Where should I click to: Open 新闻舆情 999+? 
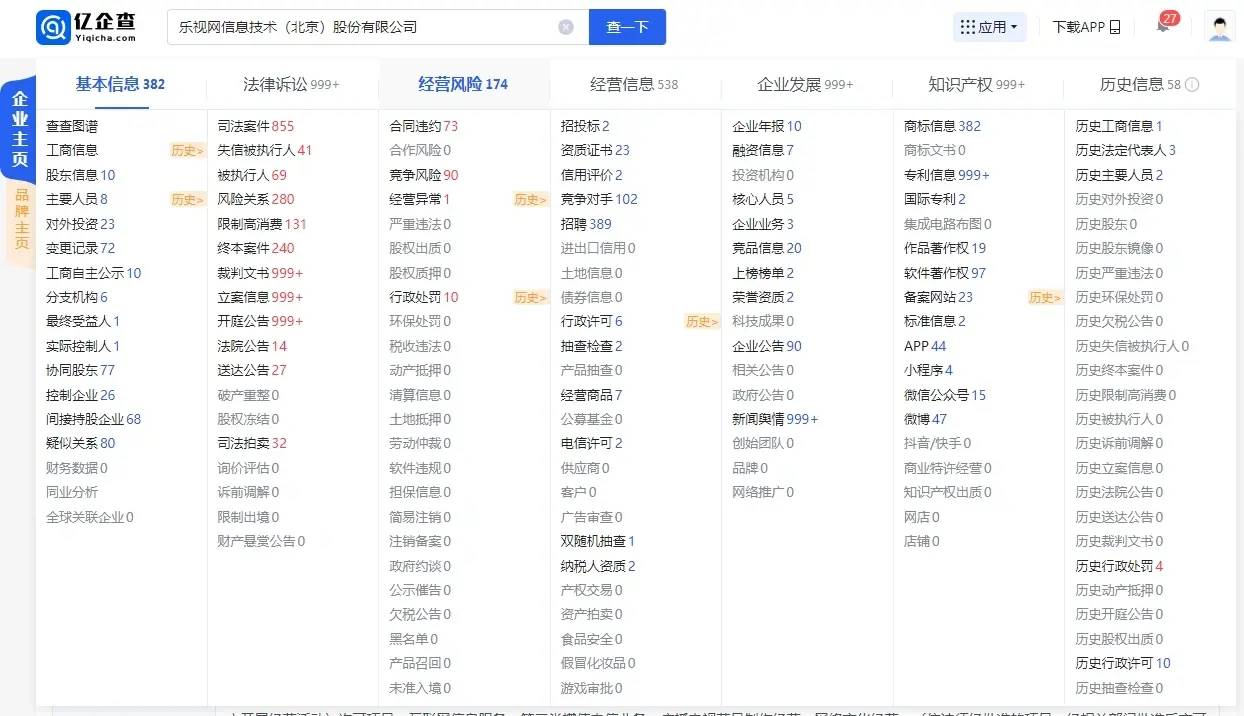coord(775,419)
